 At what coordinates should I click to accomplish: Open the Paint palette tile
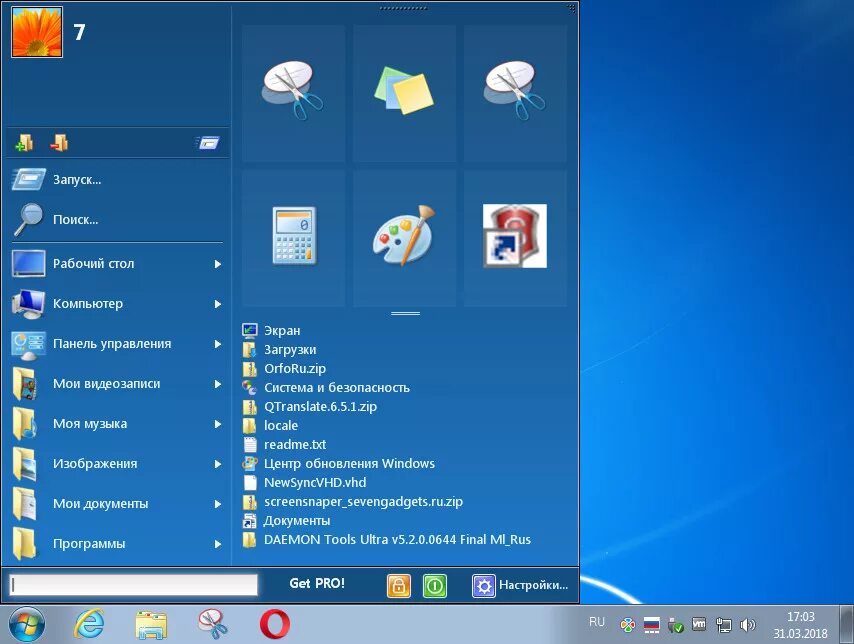[404, 238]
